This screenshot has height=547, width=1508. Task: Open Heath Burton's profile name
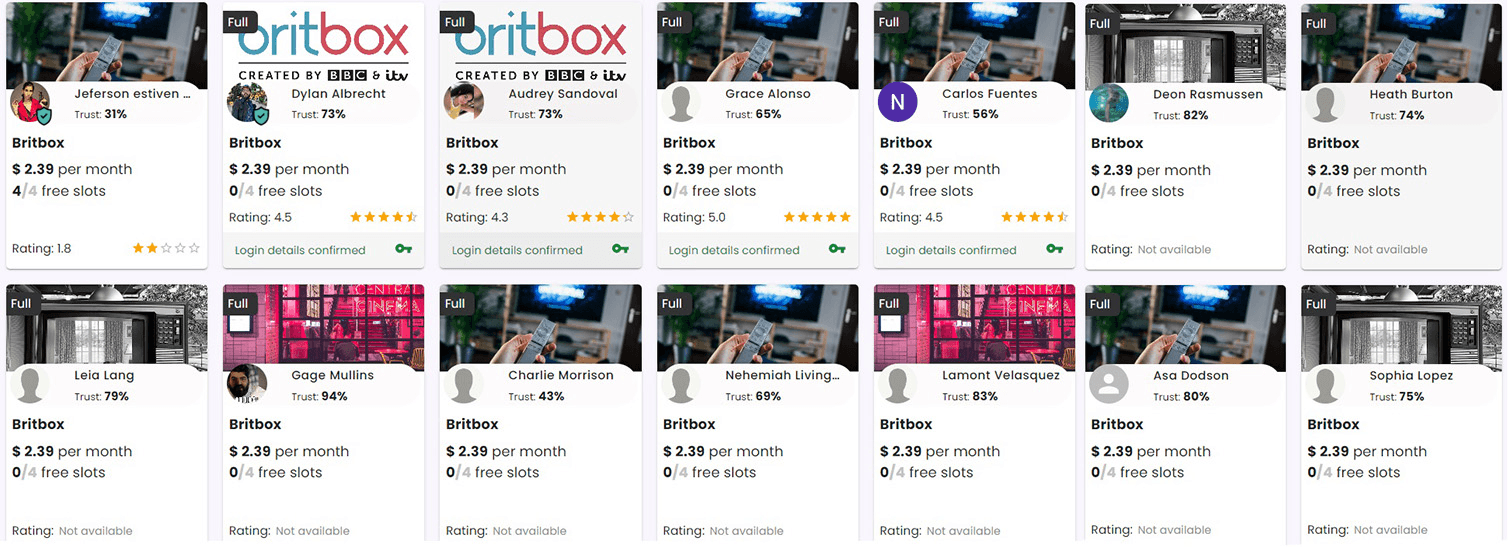[x=1411, y=95]
